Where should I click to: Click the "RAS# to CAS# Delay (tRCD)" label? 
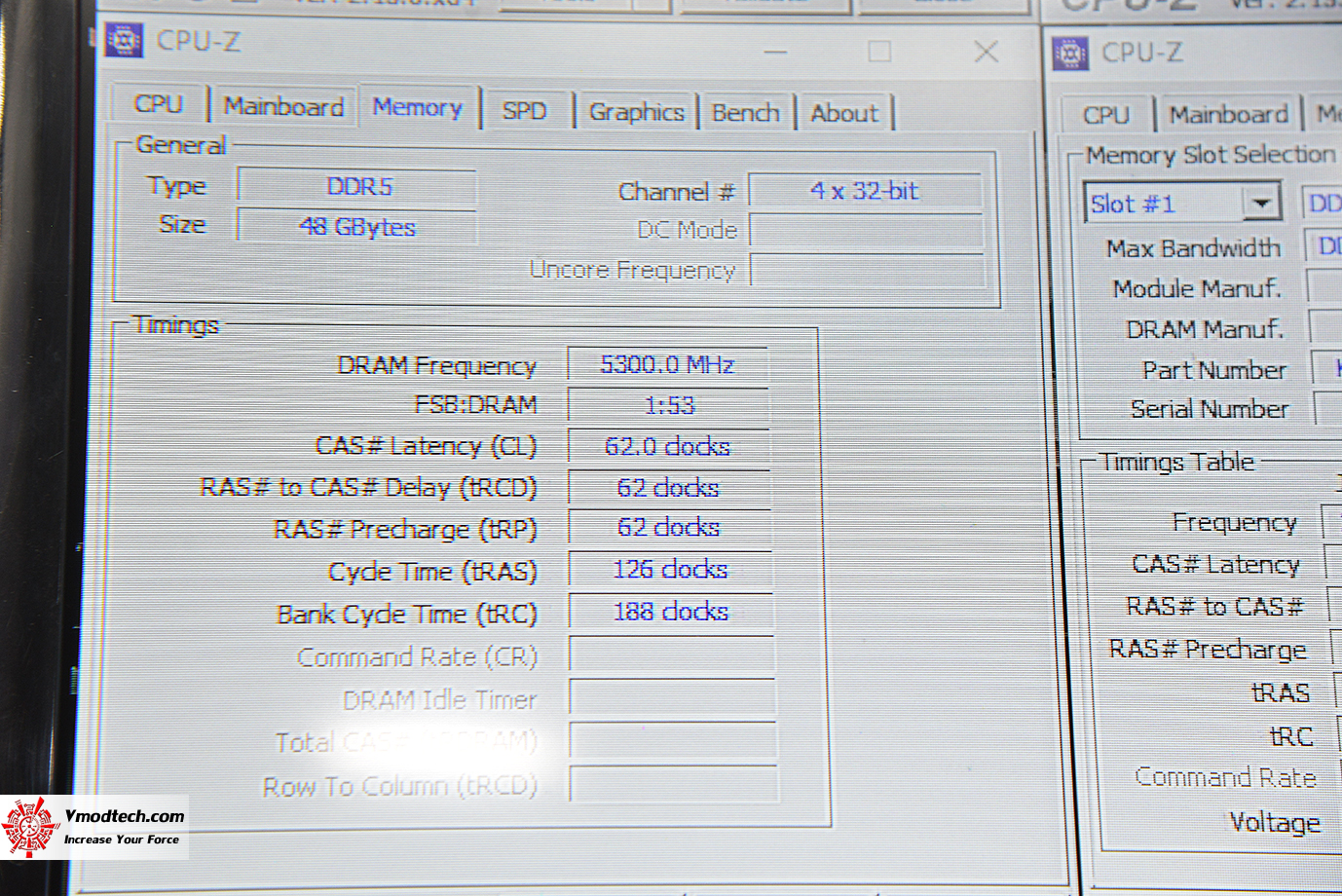pos(369,487)
